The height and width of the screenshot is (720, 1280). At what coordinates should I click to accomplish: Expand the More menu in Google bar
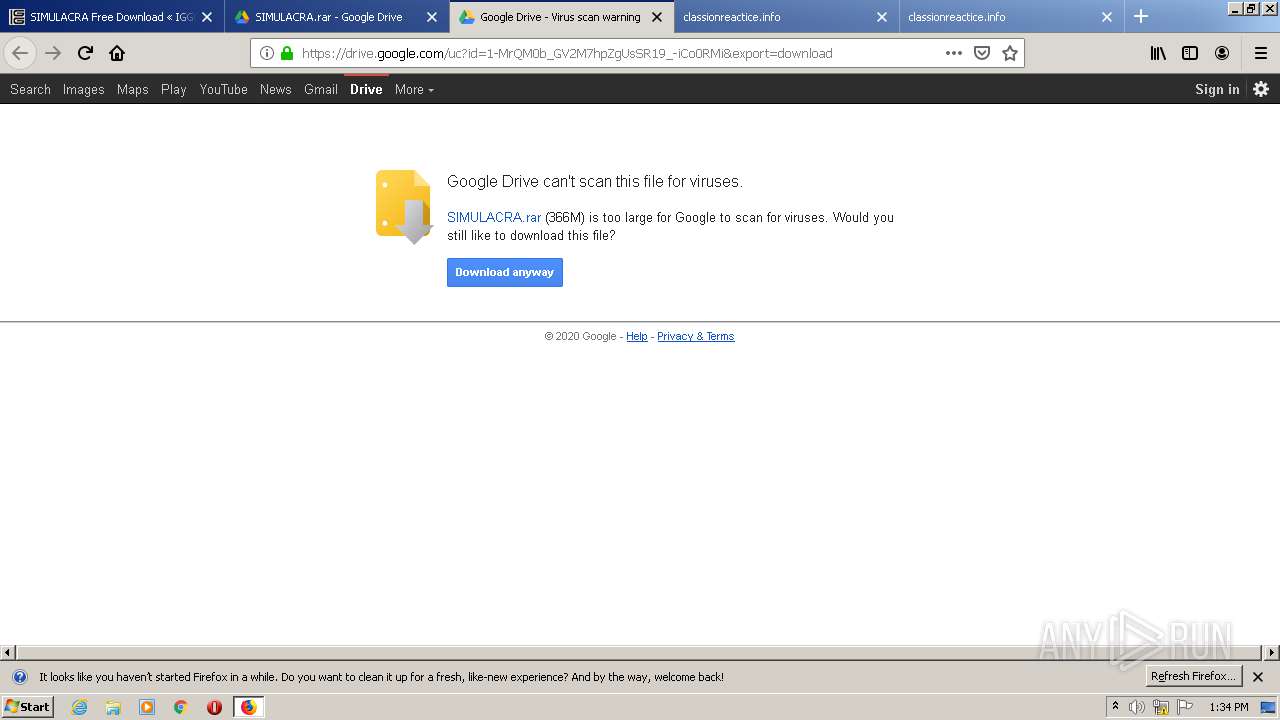coord(414,89)
